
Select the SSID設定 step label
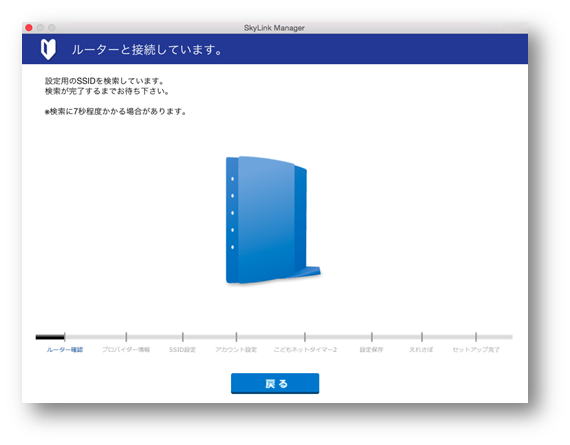tap(182, 349)
